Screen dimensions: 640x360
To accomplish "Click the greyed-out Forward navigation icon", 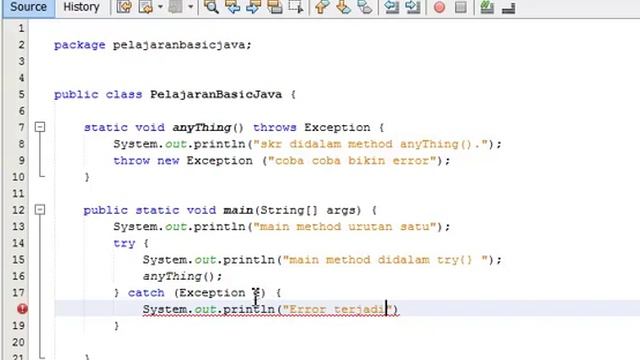I will pyautogui.click(x=176, y=7).
